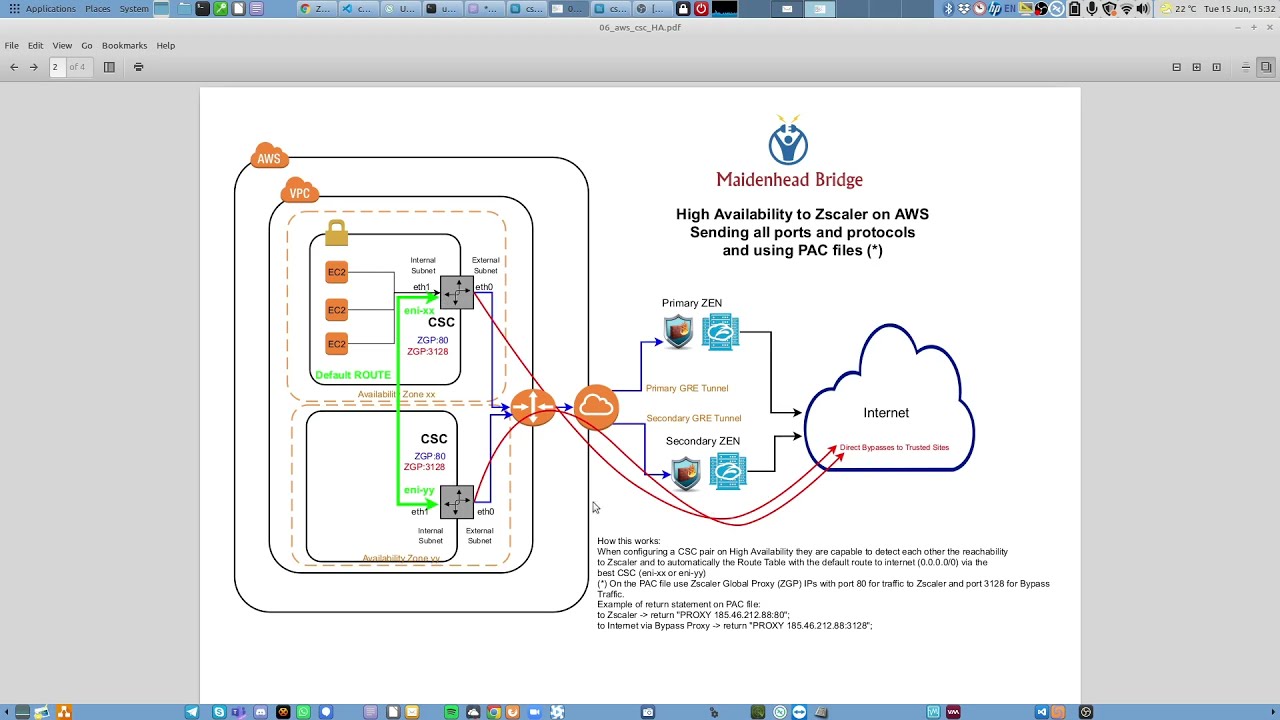
Task: Click the 'Secondary GRE Tunnel' label
Action: [694, 418]
